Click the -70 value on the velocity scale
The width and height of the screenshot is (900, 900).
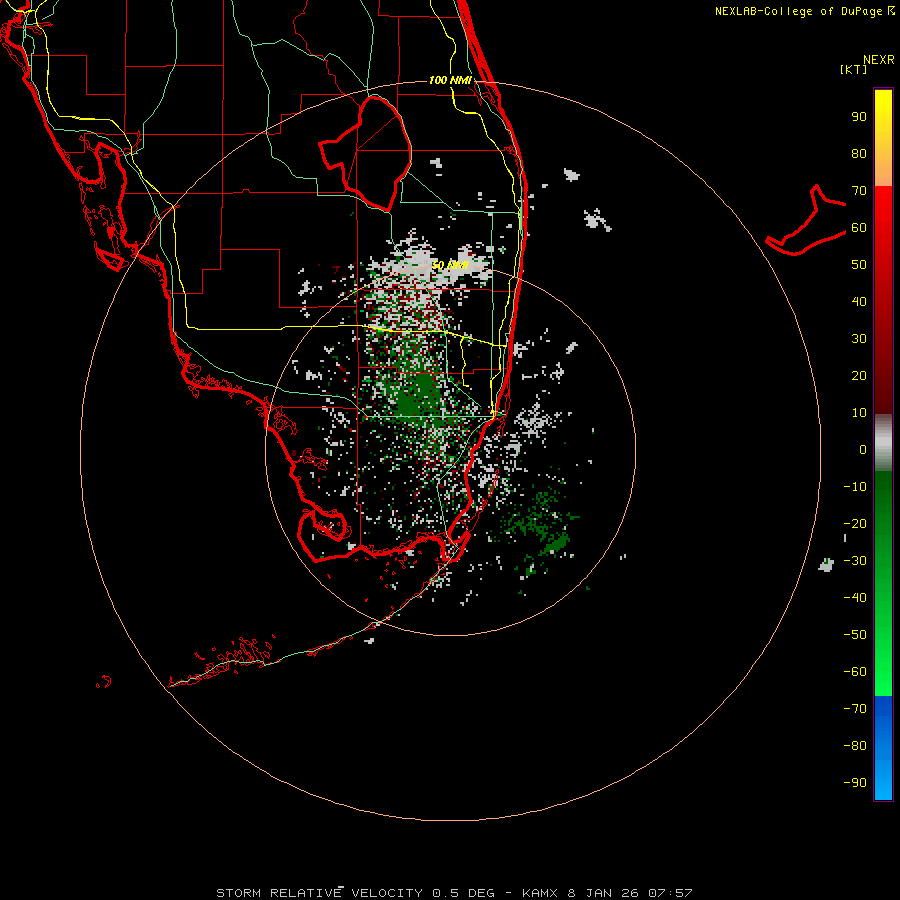[855, 709]
